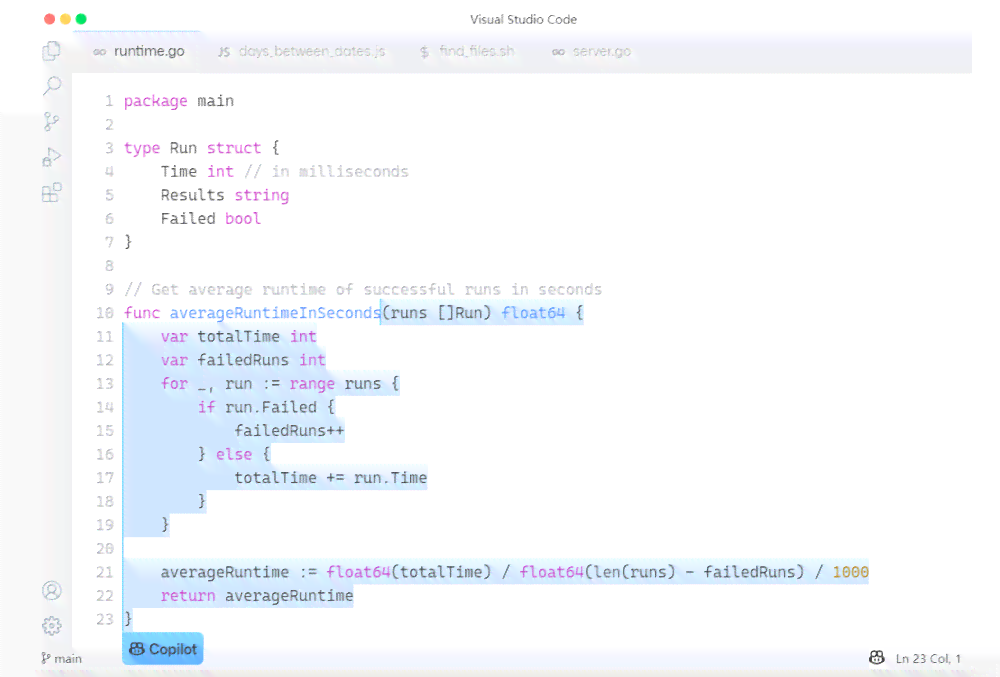Click the branch icon next to main
The width and height of the screenshot is (1000, 677).
click(x=45, y=659)
